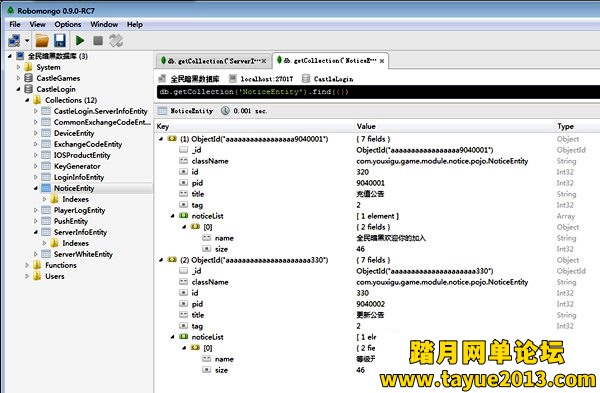This screenshot has width=600, height=393.
Task: Select the ServerWhiteEntity collection
Action: (83, 254)
